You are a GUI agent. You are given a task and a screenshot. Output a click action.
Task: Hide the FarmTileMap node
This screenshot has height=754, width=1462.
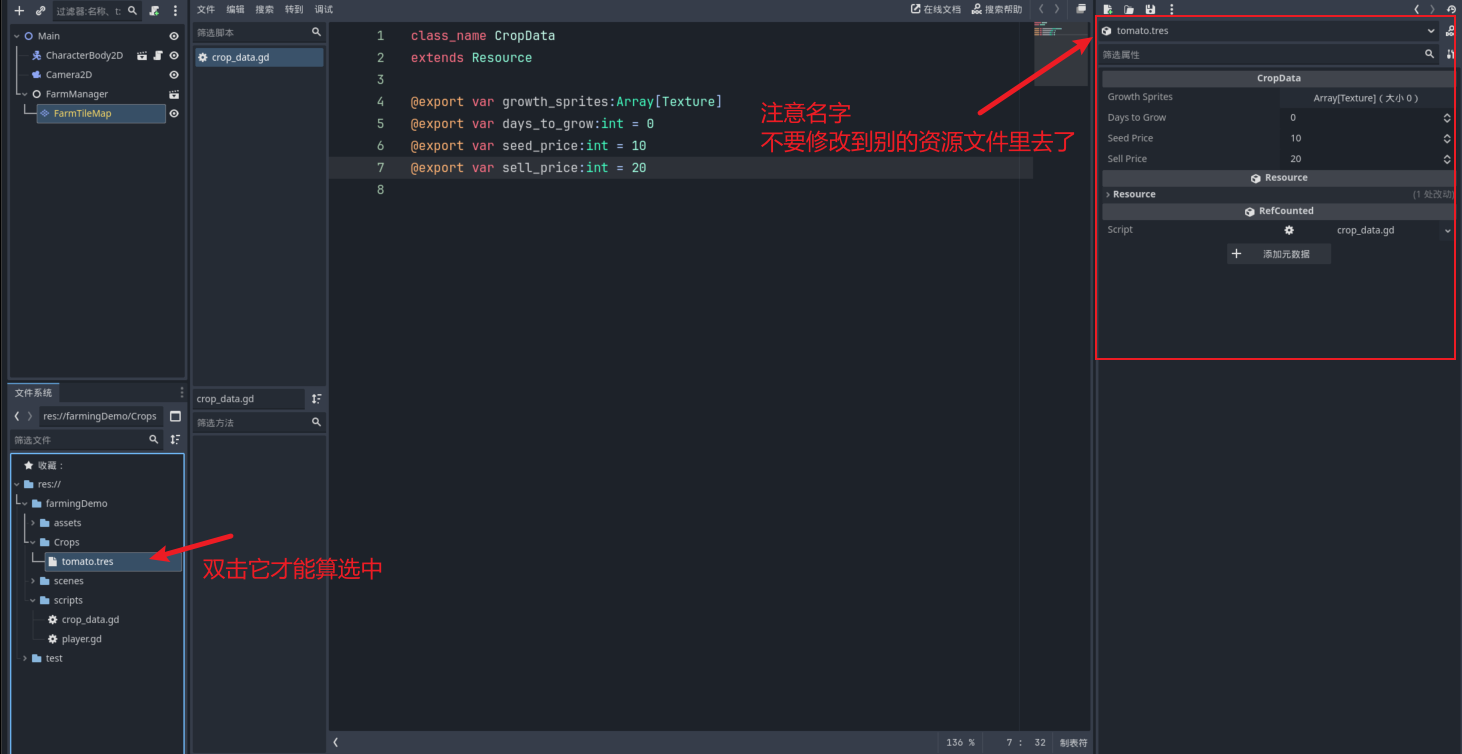[174, 114]
